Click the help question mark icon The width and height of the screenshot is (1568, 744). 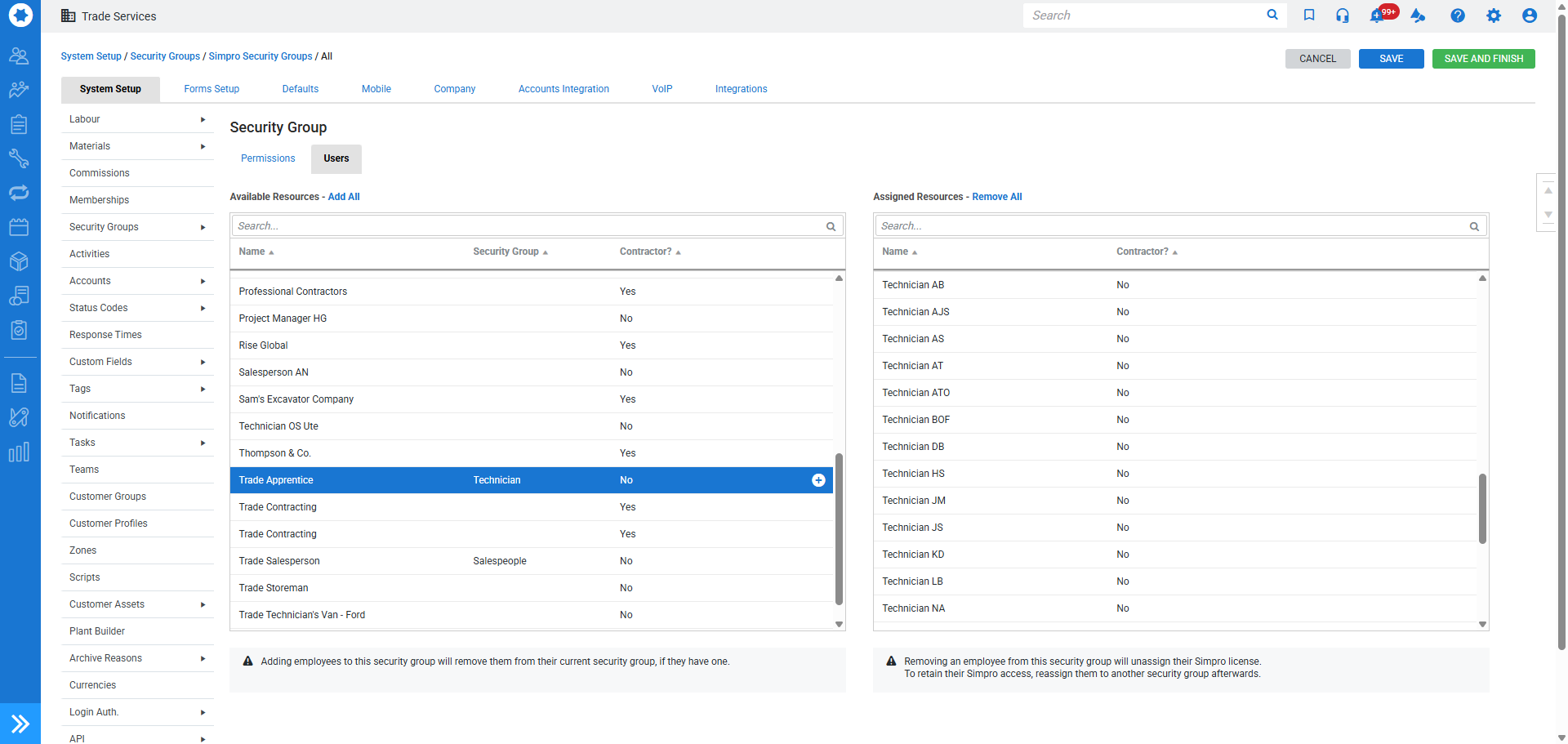1457,16
